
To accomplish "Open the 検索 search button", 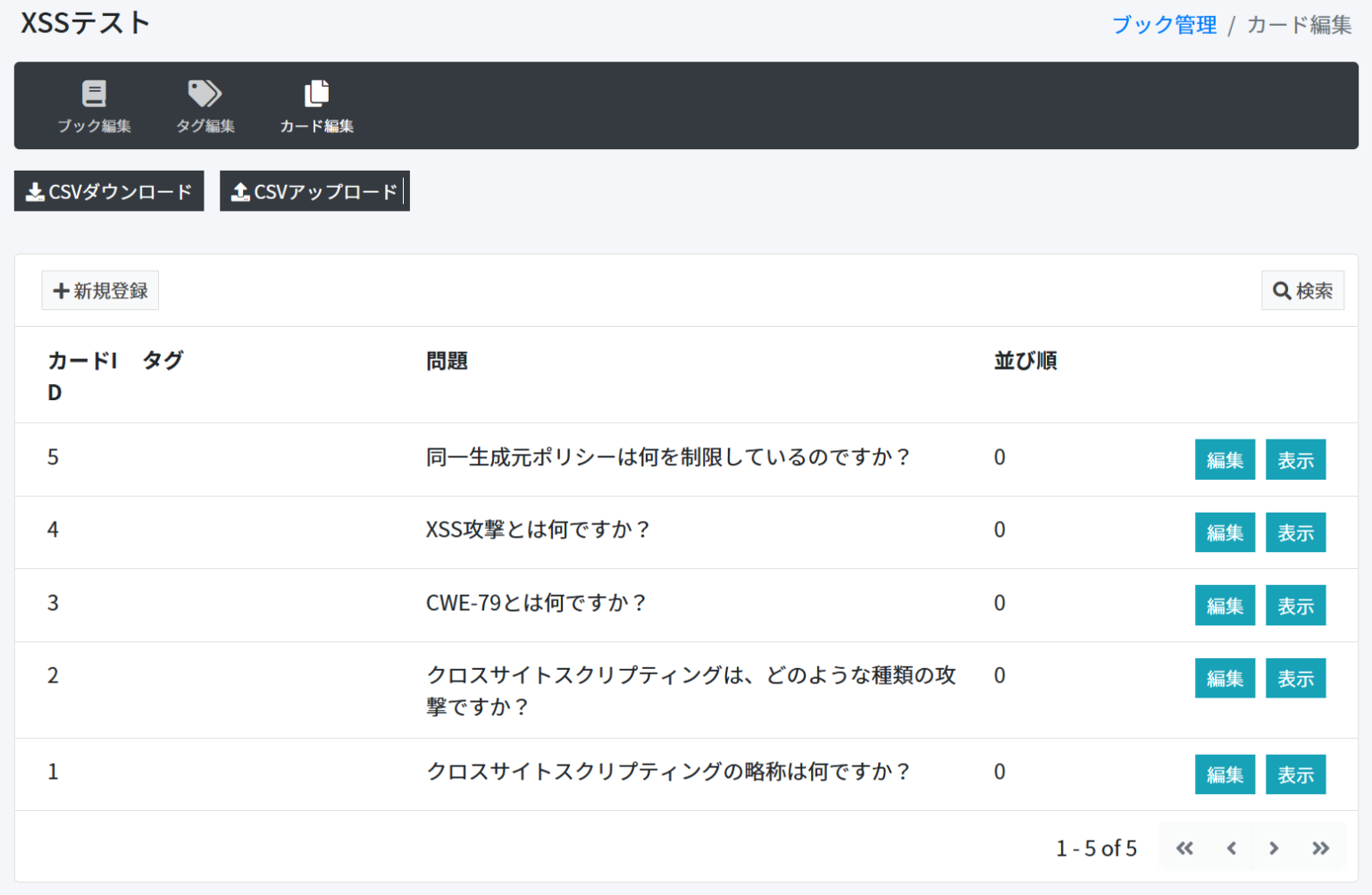I will 1302,290.
